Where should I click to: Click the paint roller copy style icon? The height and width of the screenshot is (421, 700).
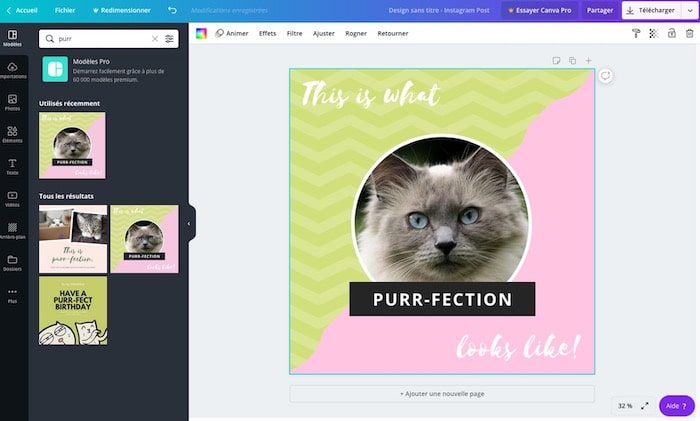(636, 33)
